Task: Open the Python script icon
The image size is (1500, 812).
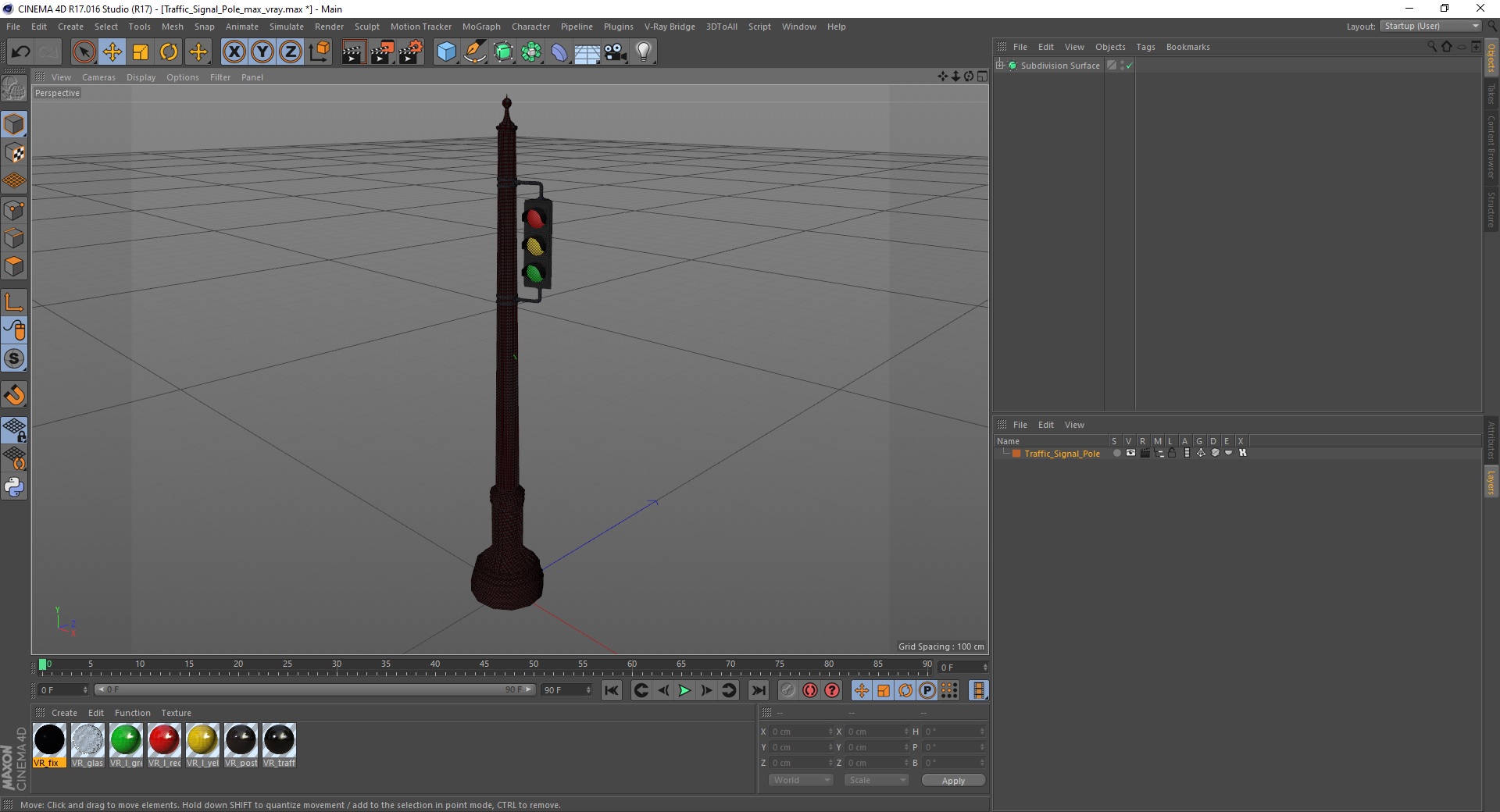Action: pyautogui.click(x=14, y=487)
